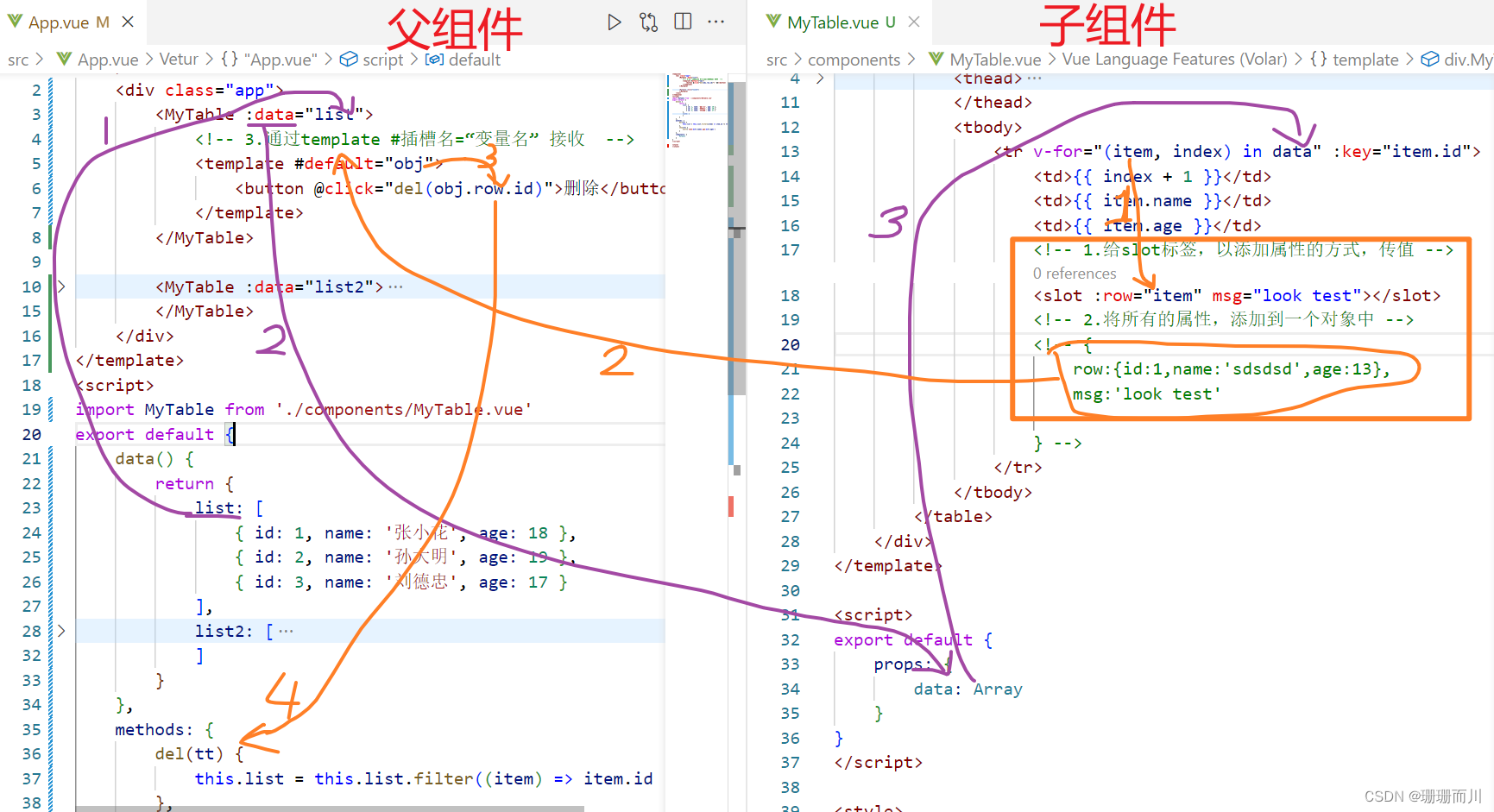This screenshot has height=812, width=1494.
Task: Click line number 20 in App.vue
Action: (x=32, y=434)
